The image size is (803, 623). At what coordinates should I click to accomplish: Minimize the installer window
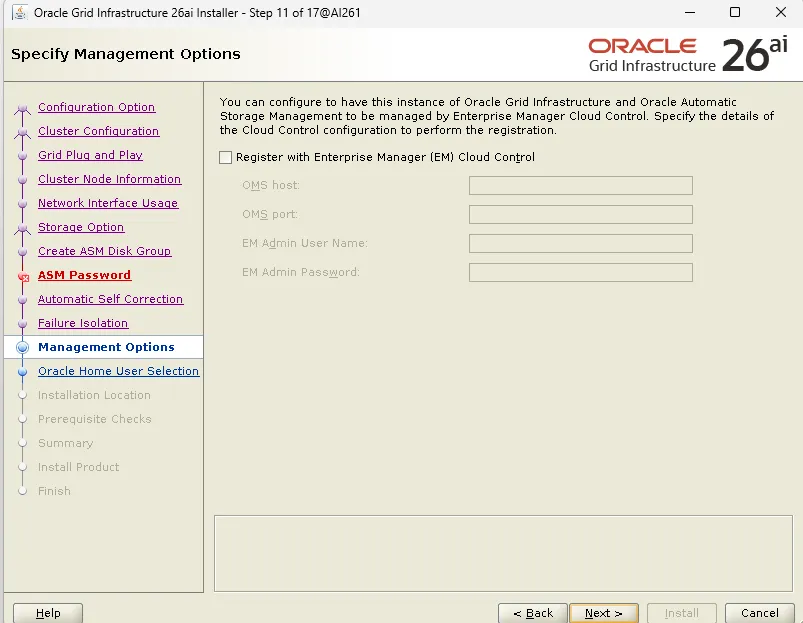690,12
